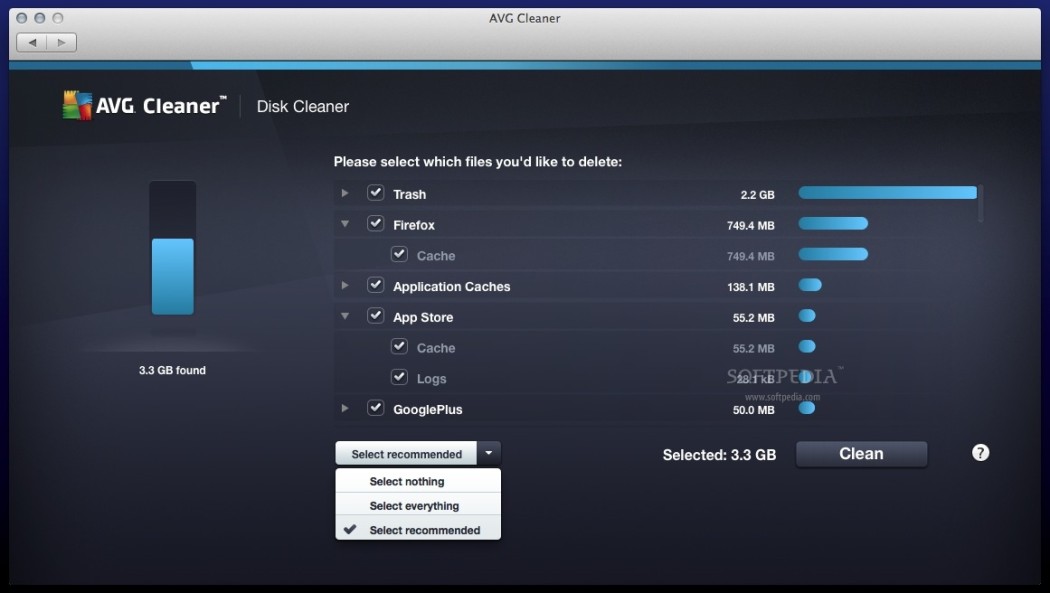Click the "Disk Cleaner" heading

point(303,106)
